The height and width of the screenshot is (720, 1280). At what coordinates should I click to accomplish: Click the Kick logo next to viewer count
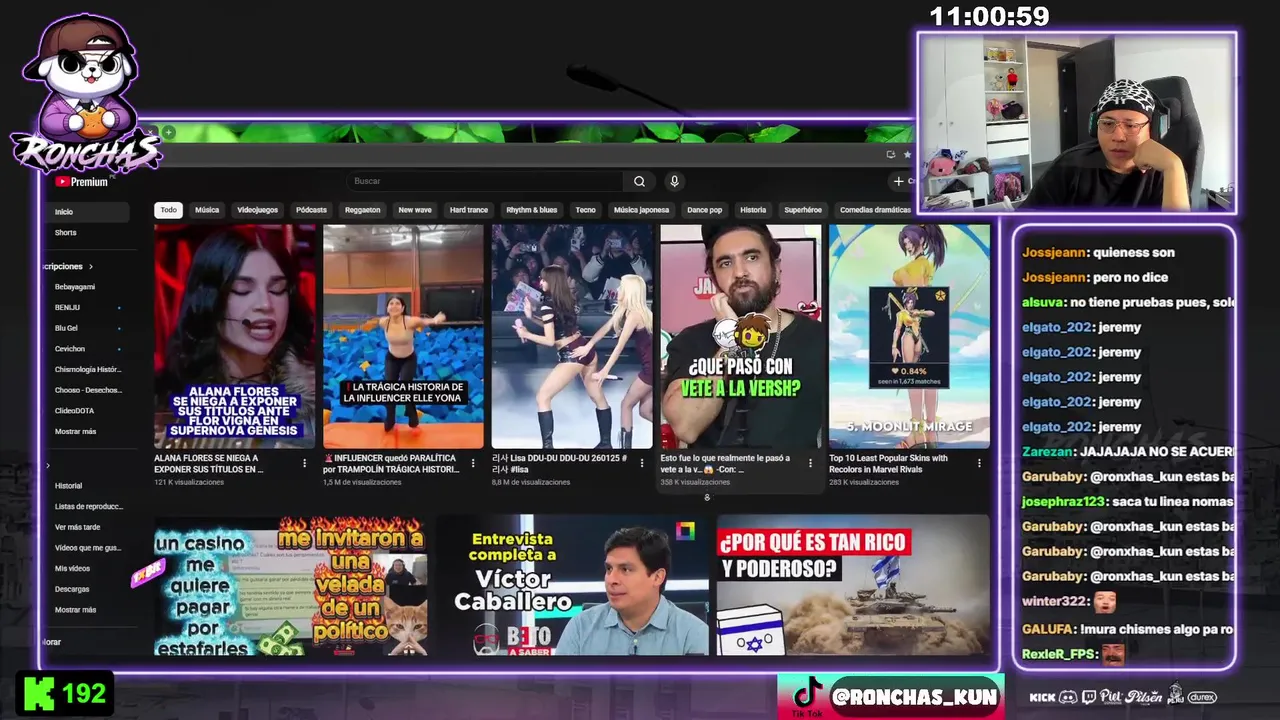click(x=39, y=693)
